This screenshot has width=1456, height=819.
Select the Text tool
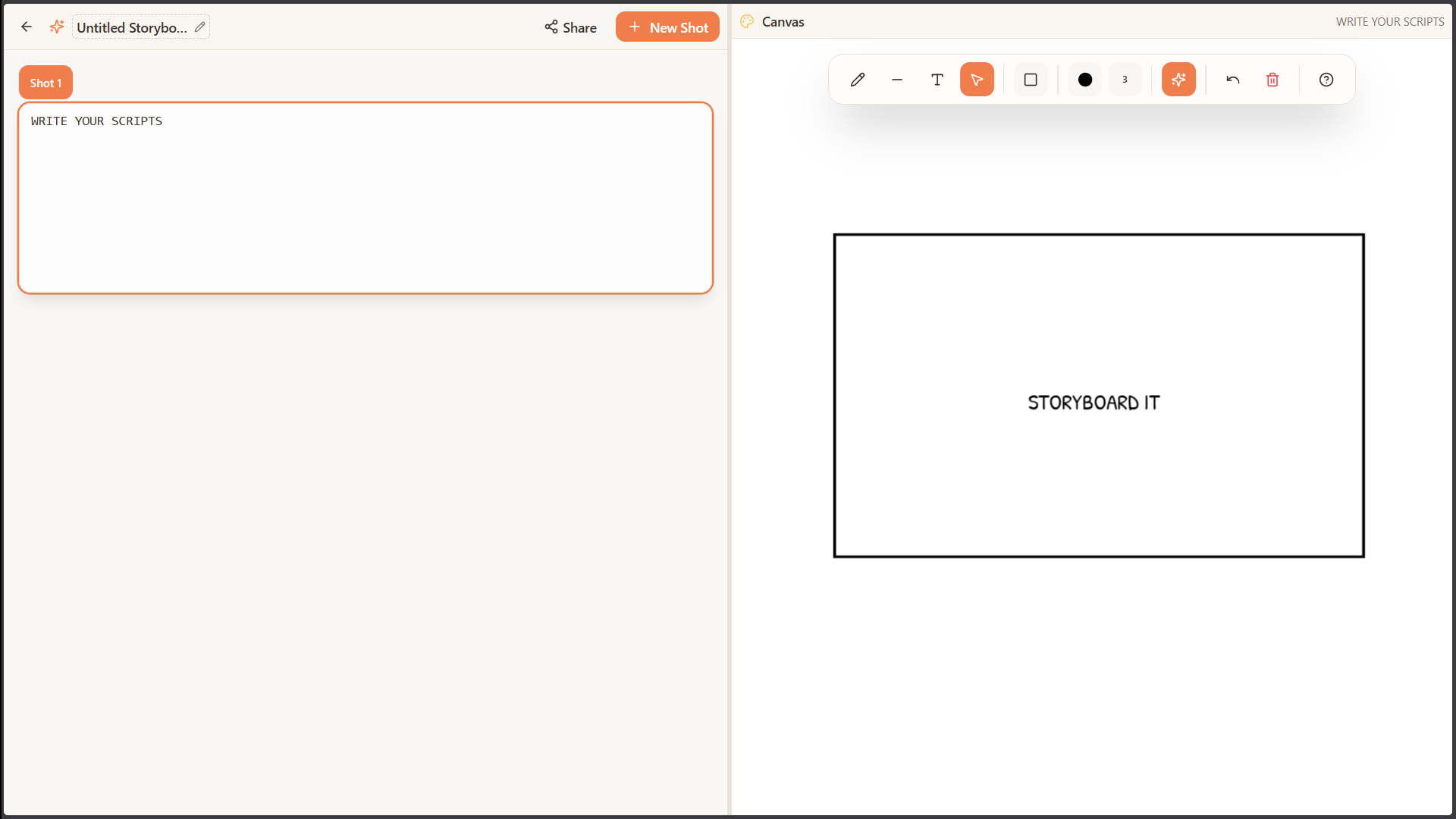point(937,80)
